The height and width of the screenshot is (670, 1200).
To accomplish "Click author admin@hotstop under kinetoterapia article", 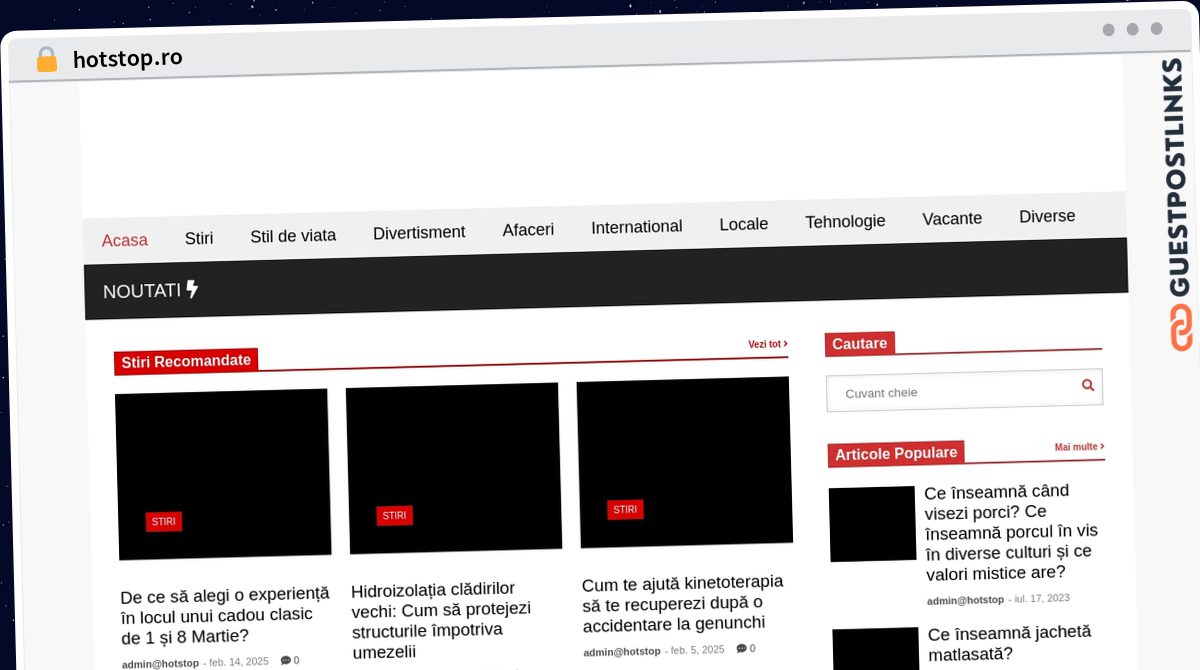I will click(x=622, y=651).
